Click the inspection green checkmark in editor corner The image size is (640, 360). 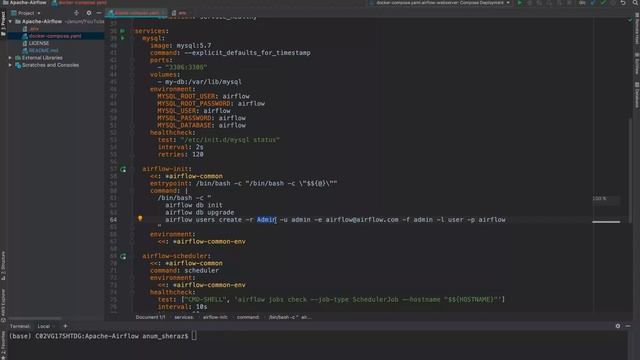(x=630, y=19)
